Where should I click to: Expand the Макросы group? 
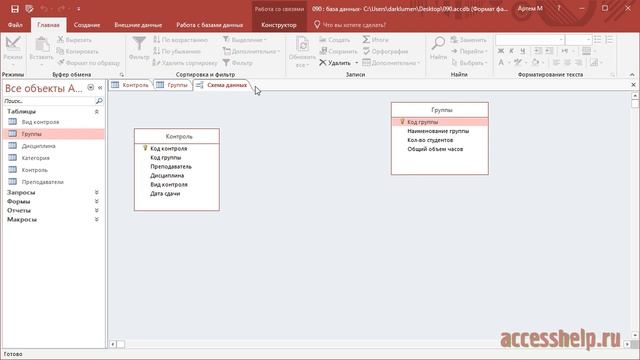click(x=97, y=219)
